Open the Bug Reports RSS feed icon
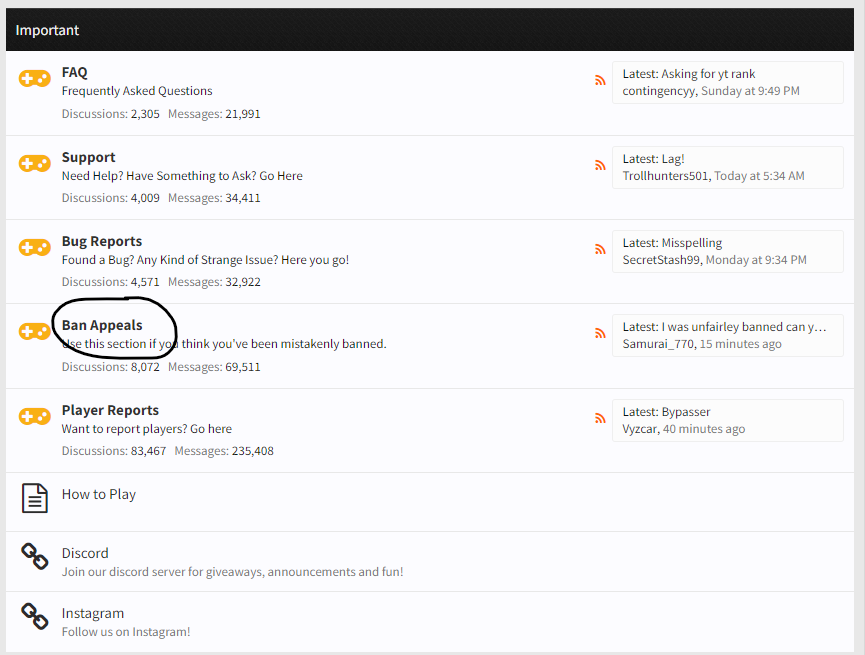The height and width of the screenshot is (655, 865). click(x=600, y=249)
